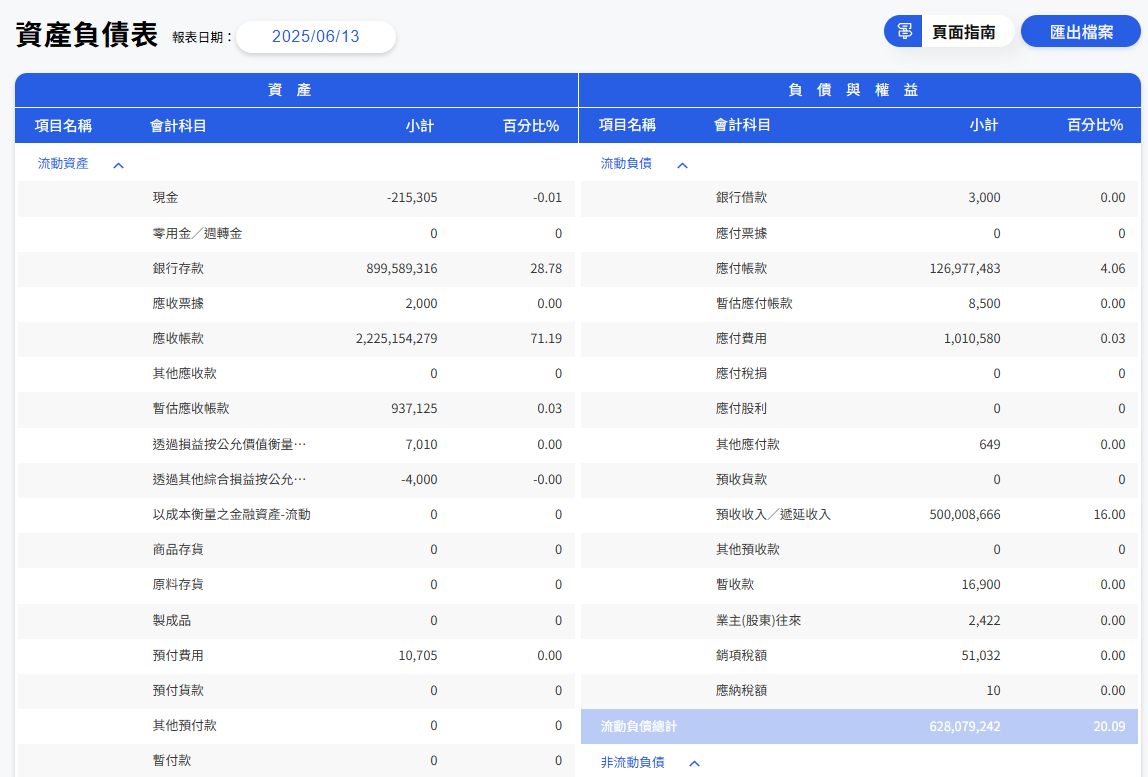
Task: Open the 報表日期 date field
Action: click(316, 37)
